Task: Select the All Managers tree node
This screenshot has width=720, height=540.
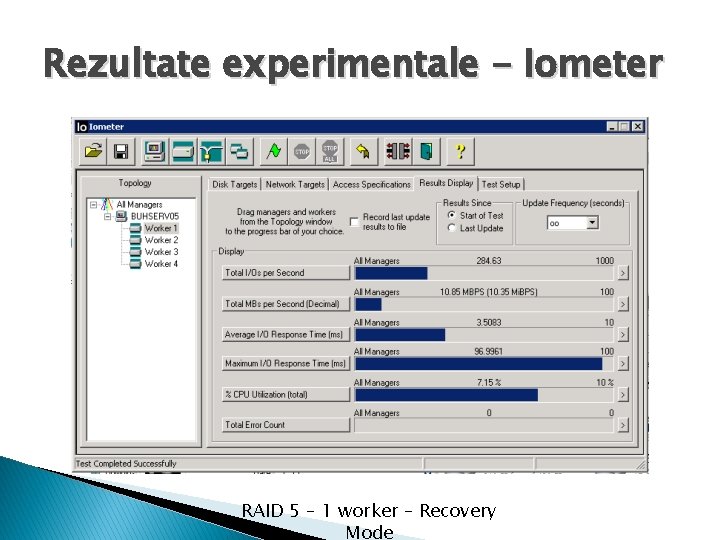Action: (x=139, y=204)
